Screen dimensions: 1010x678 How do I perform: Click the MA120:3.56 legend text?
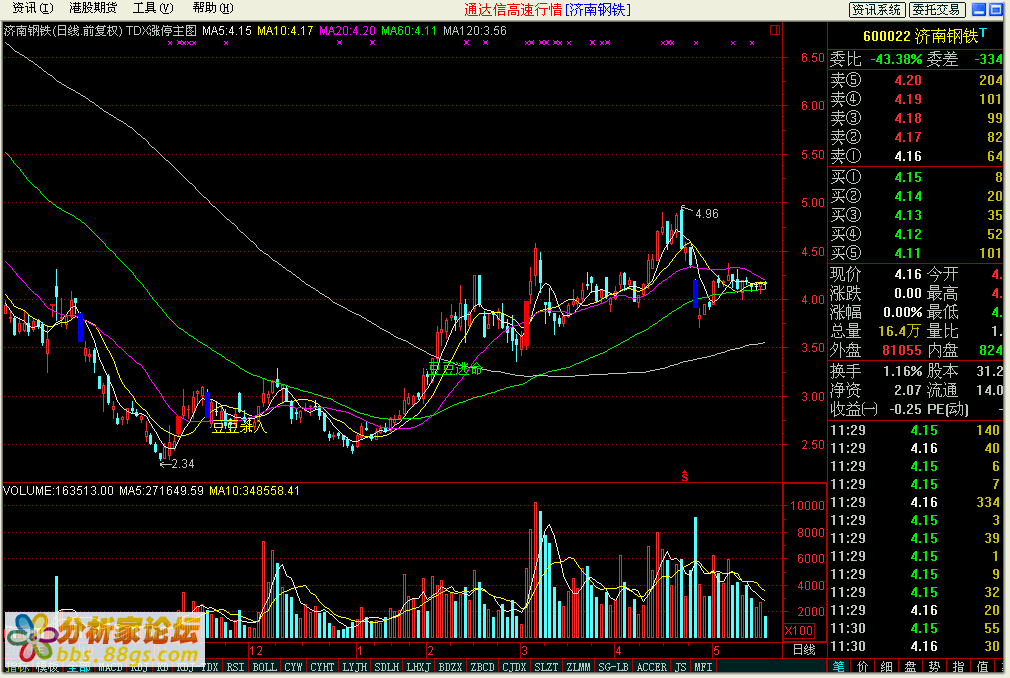pyautogui.click(x=475, y=30)
